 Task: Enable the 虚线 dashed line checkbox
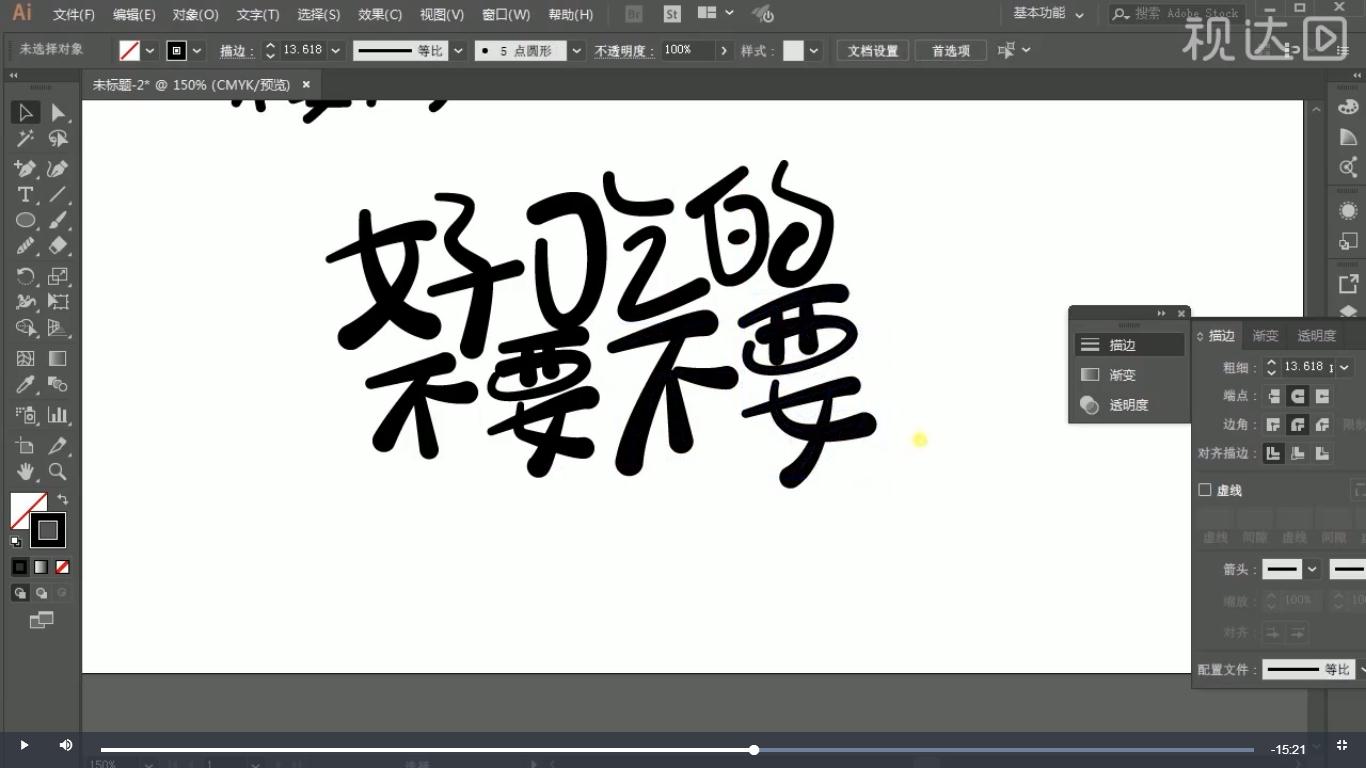click(x=1205, y=490)
